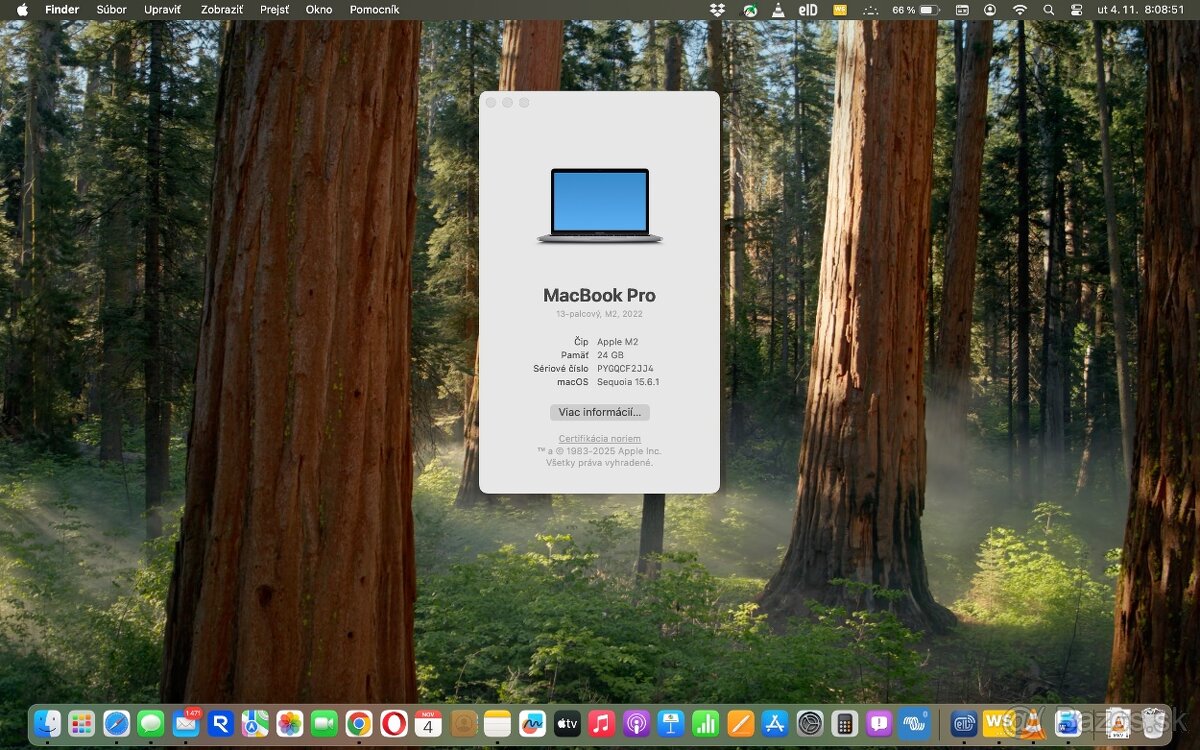Viewport: 1200px width, 750px height.
Task: Open Safari from the Dock
Action: [x=116, y=724]
